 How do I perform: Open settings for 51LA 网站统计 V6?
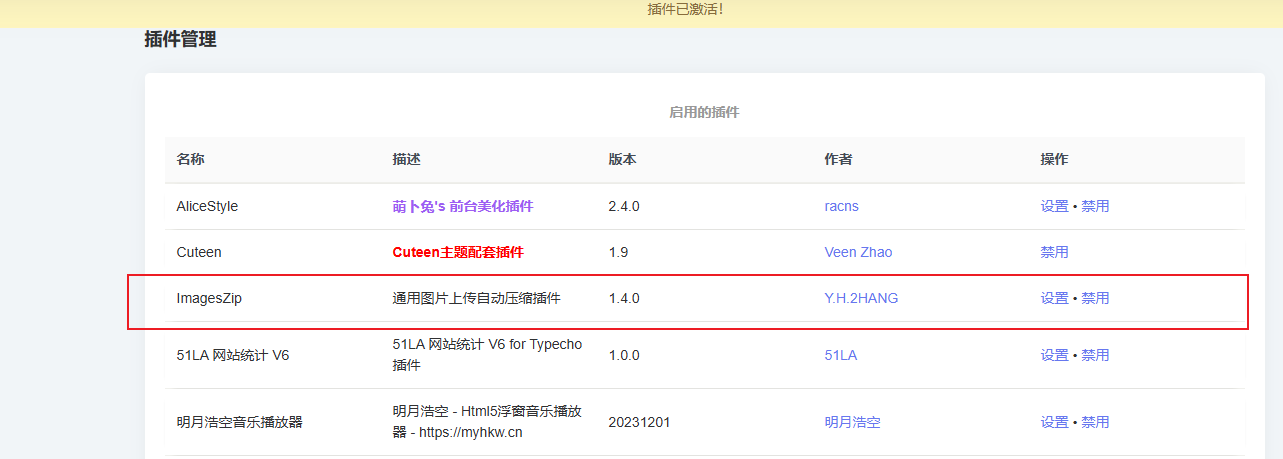coord(1054,355)
